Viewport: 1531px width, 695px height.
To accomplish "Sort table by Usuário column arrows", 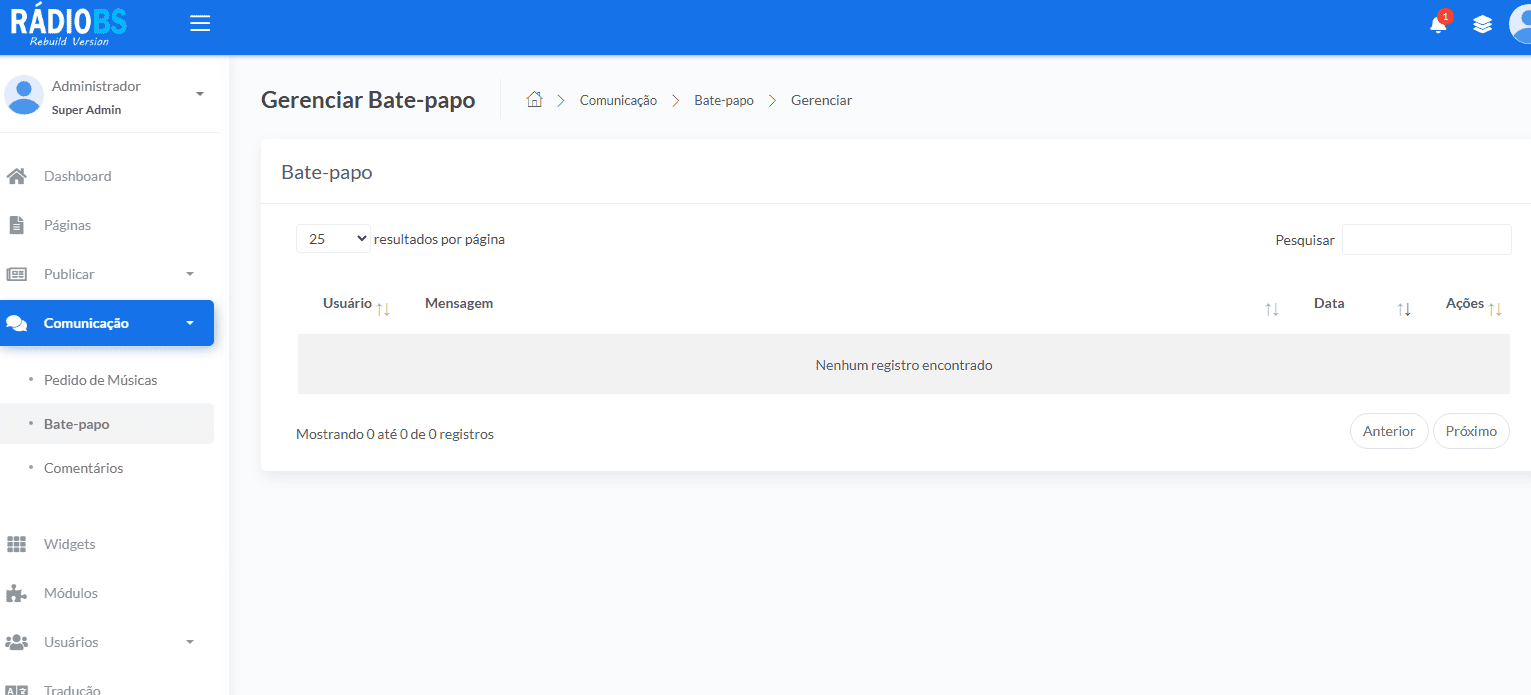I will pos(383,309).
